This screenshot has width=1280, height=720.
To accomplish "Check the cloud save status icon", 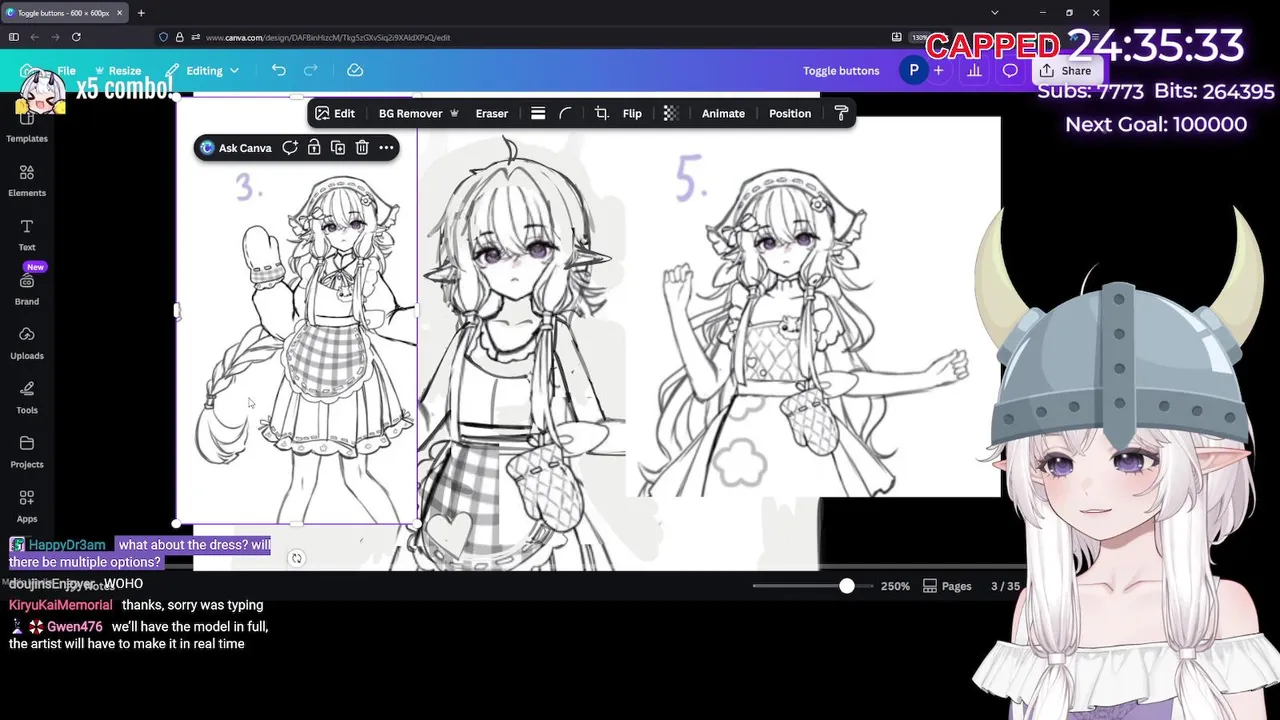I will (x=354, y=70).
